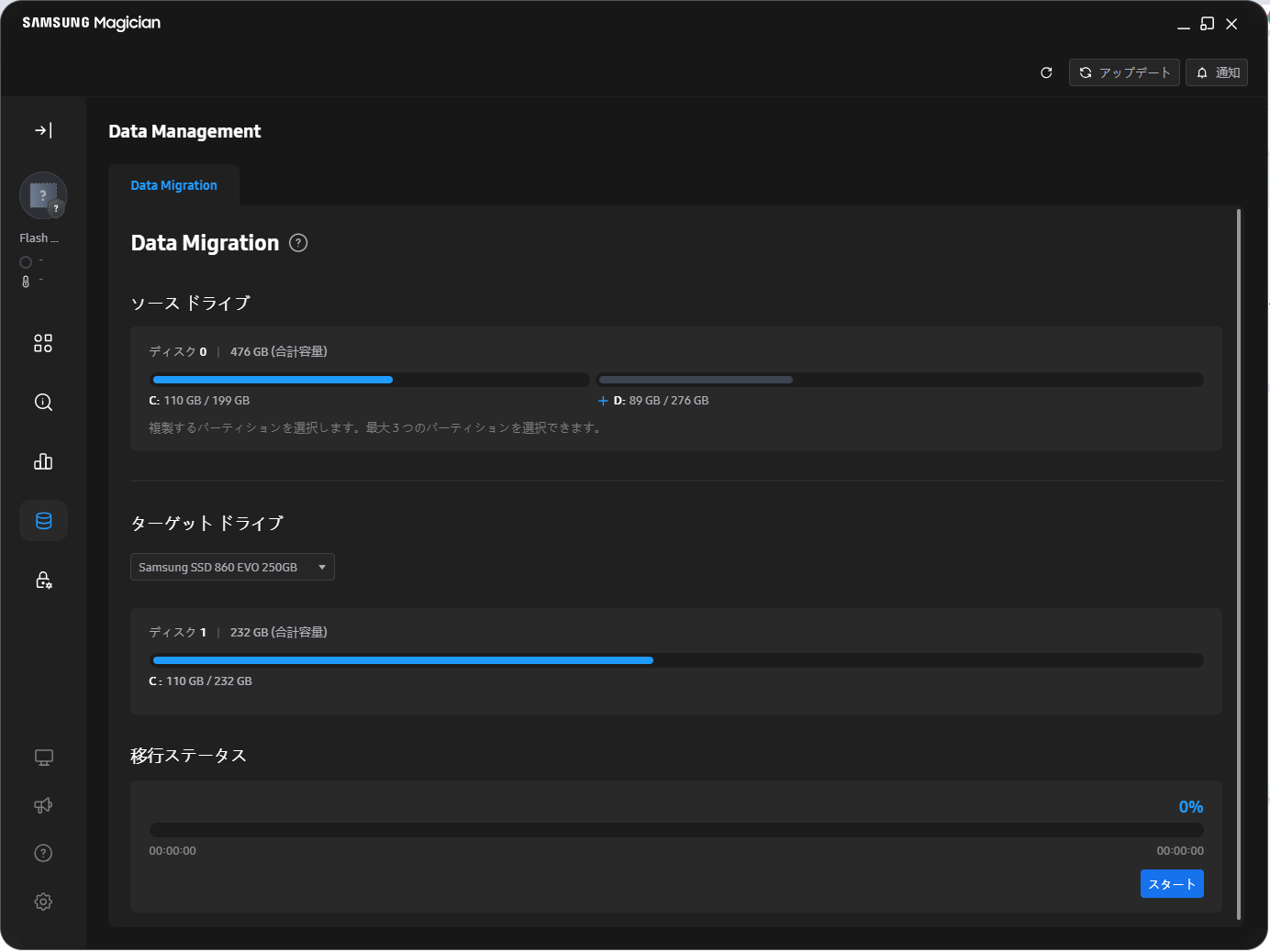
Task: Click the ディスク 0 heading
Action: pos(178,351)
